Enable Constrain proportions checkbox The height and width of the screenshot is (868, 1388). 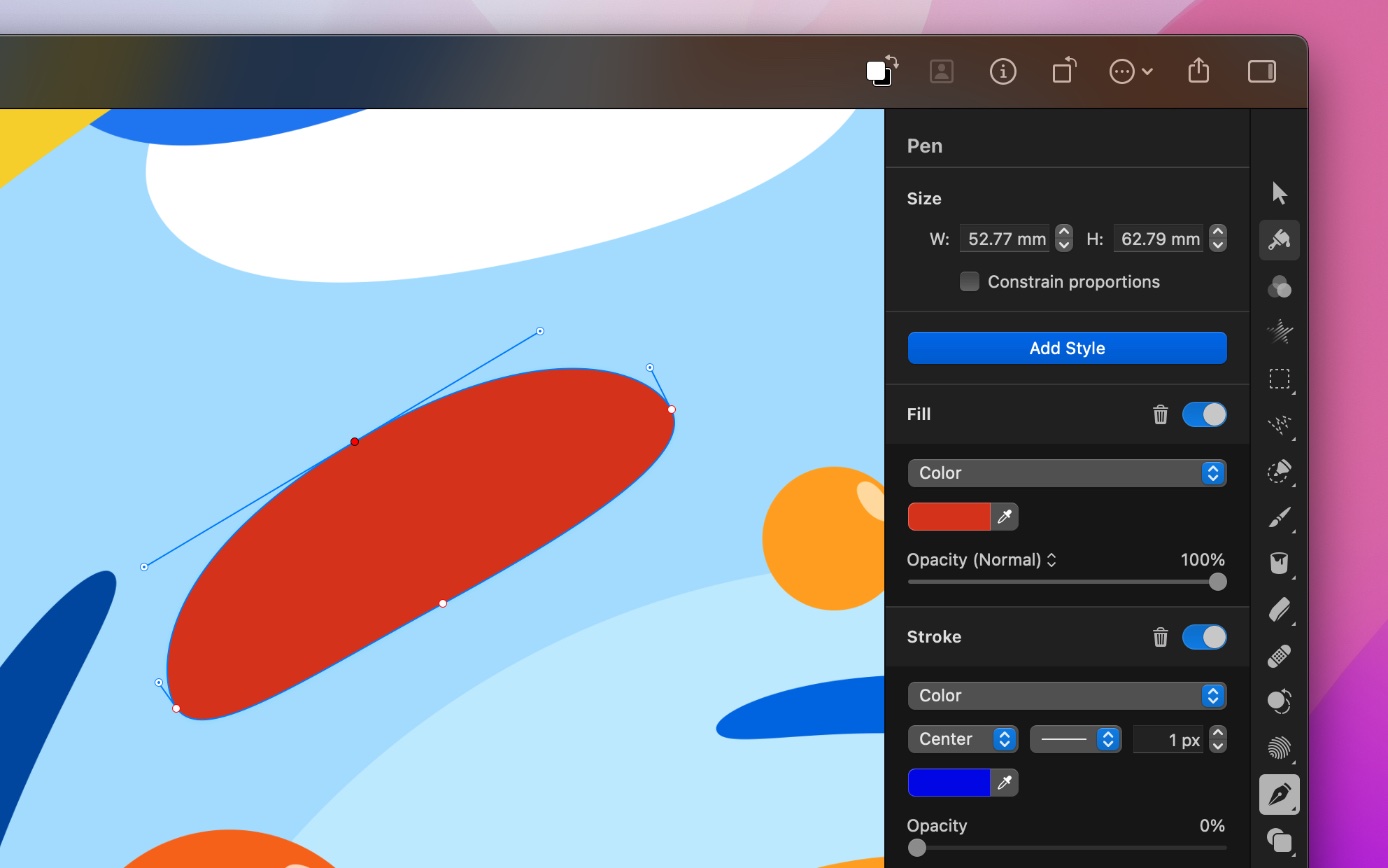click(969, 281)
